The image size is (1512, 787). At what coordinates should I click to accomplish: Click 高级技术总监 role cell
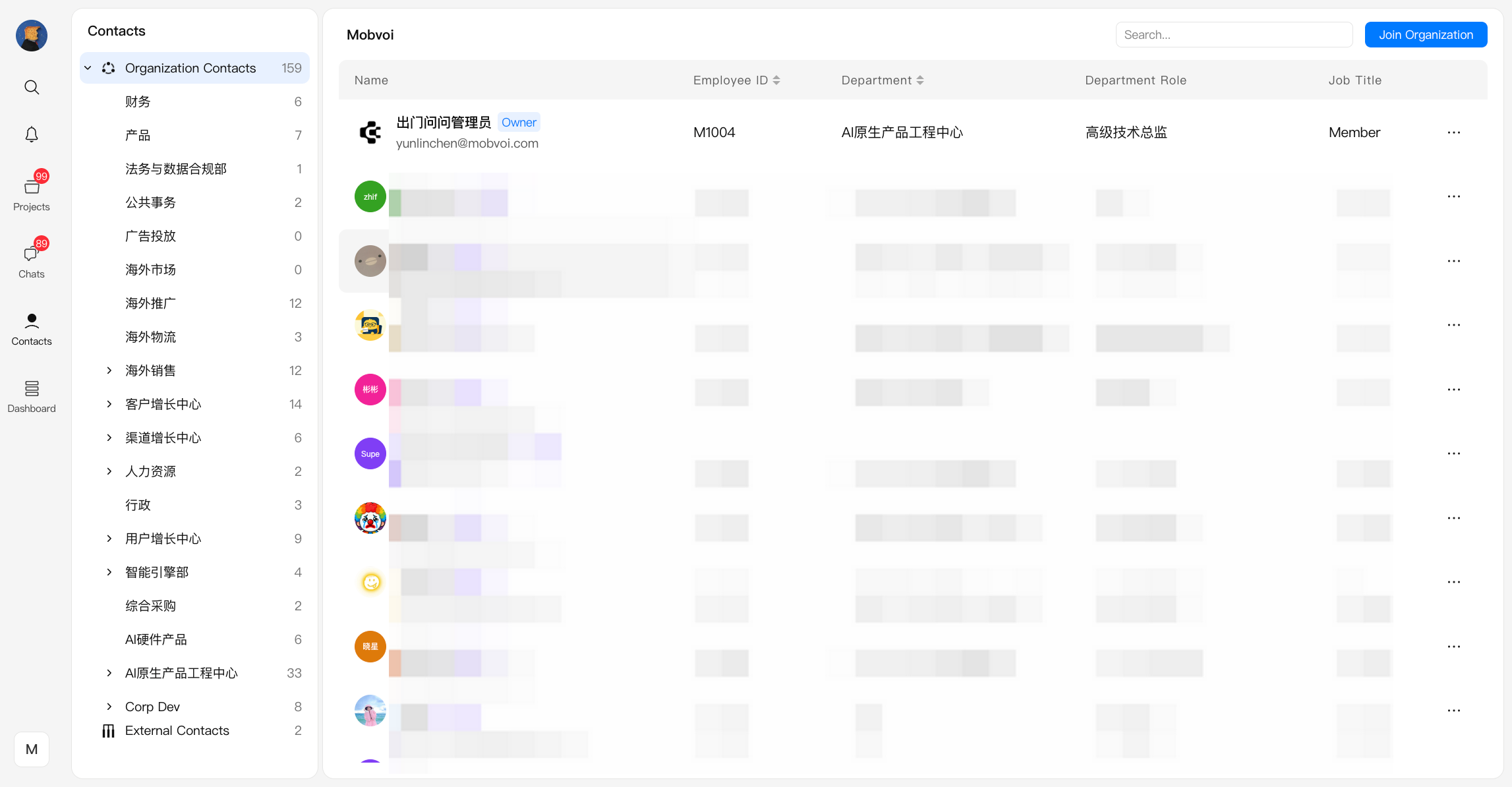pyautogui.click(x=1126, y=132)
